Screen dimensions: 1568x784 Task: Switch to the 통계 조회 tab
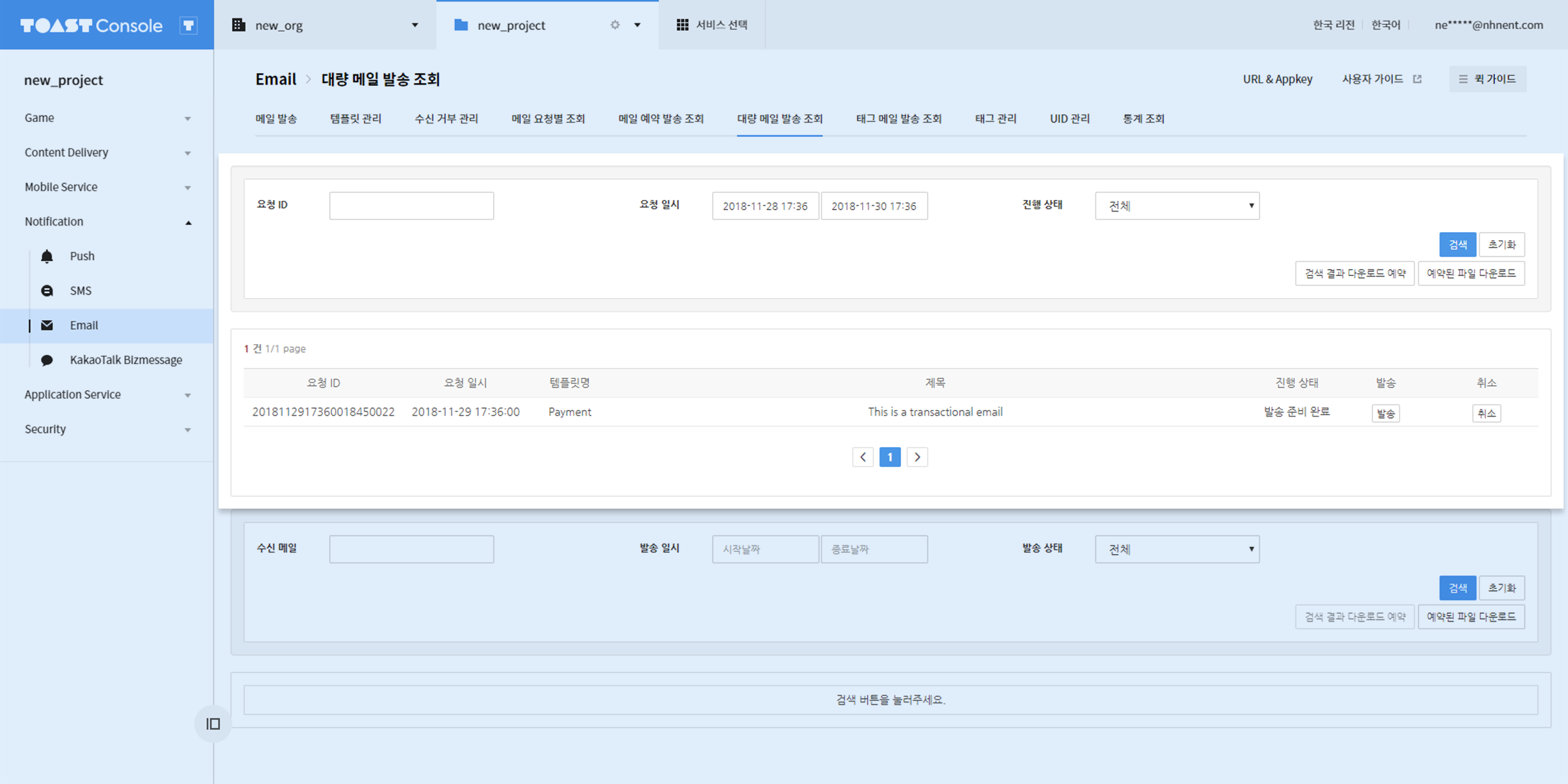click(1144, 118)
